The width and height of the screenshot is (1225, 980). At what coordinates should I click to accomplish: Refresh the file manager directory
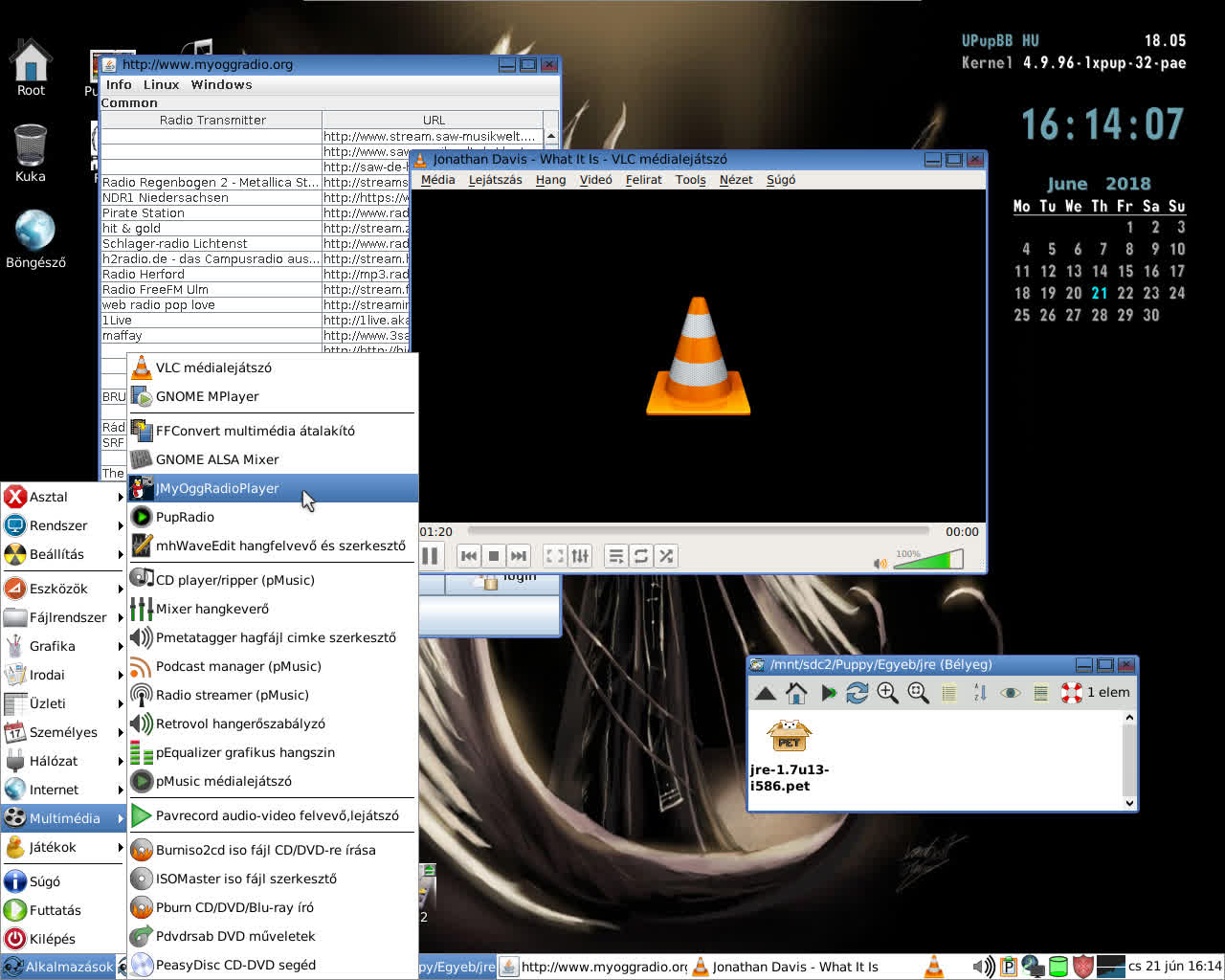(857, 693)
